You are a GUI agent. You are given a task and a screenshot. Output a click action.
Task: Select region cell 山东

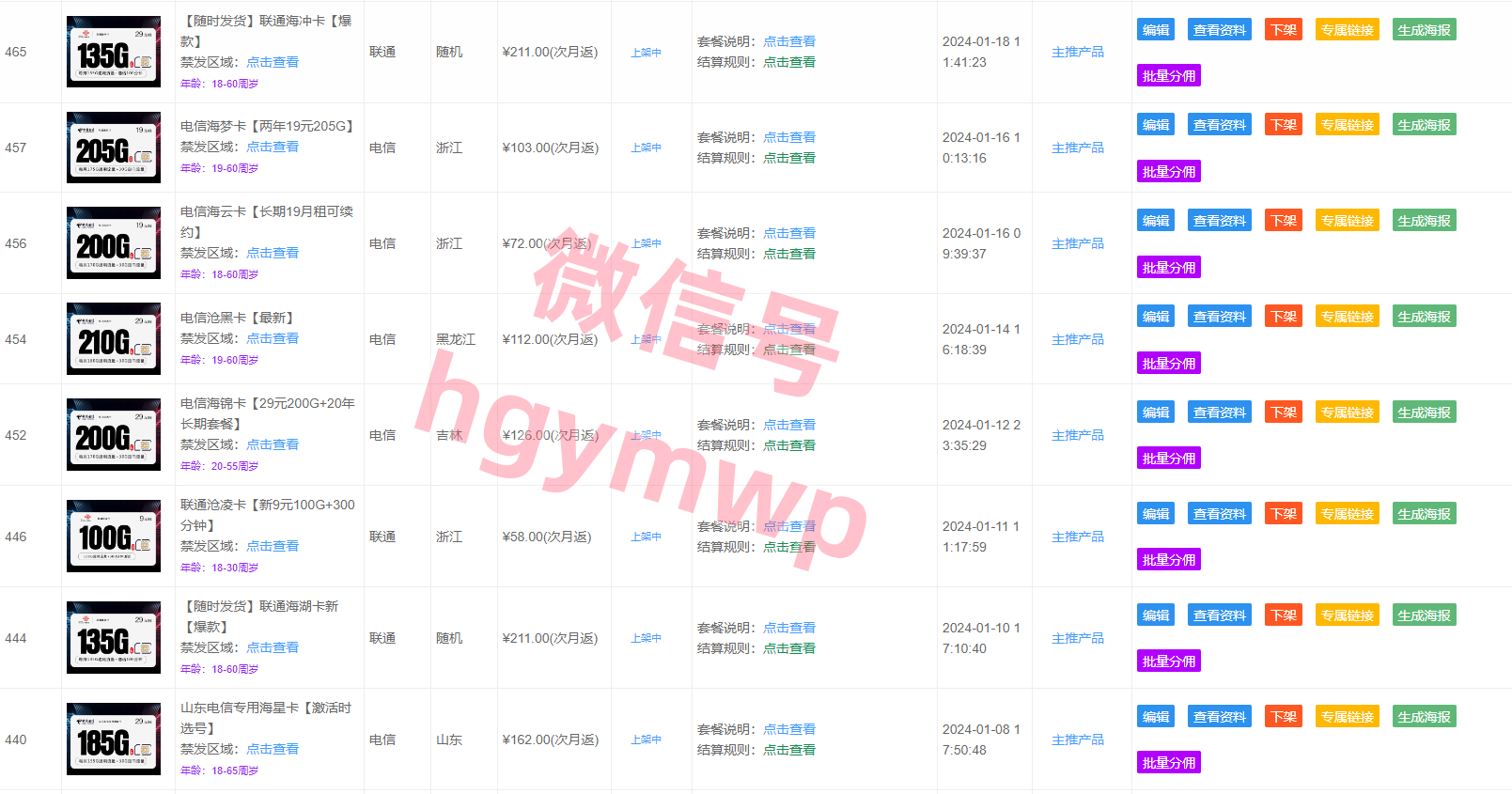[x=449, y=740]
